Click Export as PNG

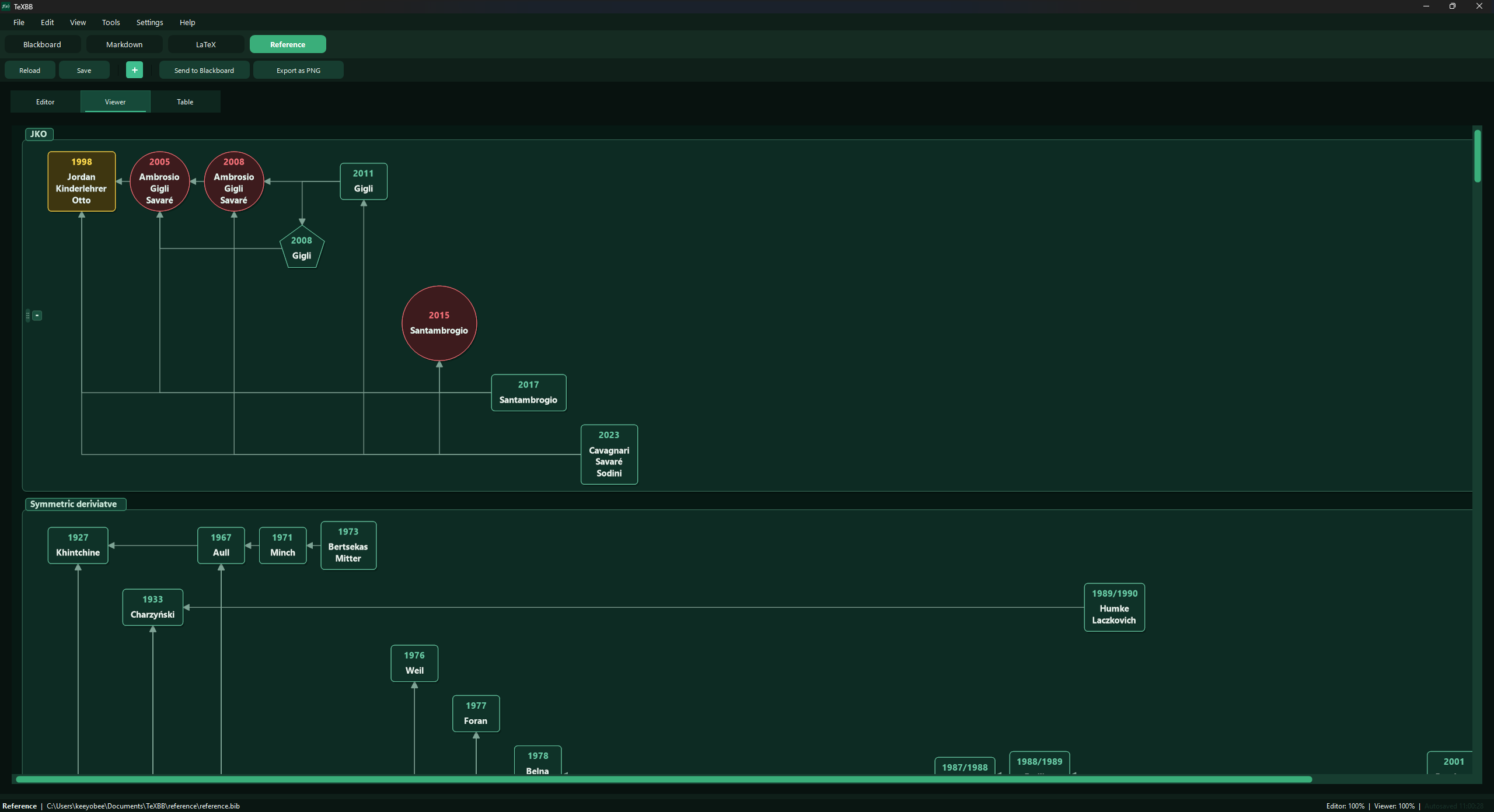(x=298, y=70)
